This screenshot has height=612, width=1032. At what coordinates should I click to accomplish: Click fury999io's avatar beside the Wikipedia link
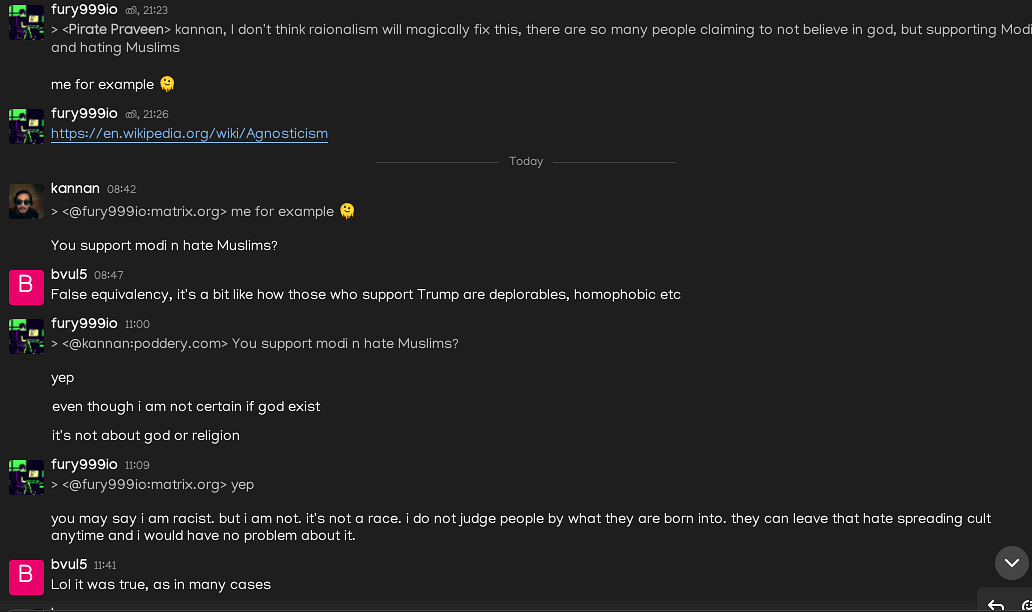(x=26, y=126)
